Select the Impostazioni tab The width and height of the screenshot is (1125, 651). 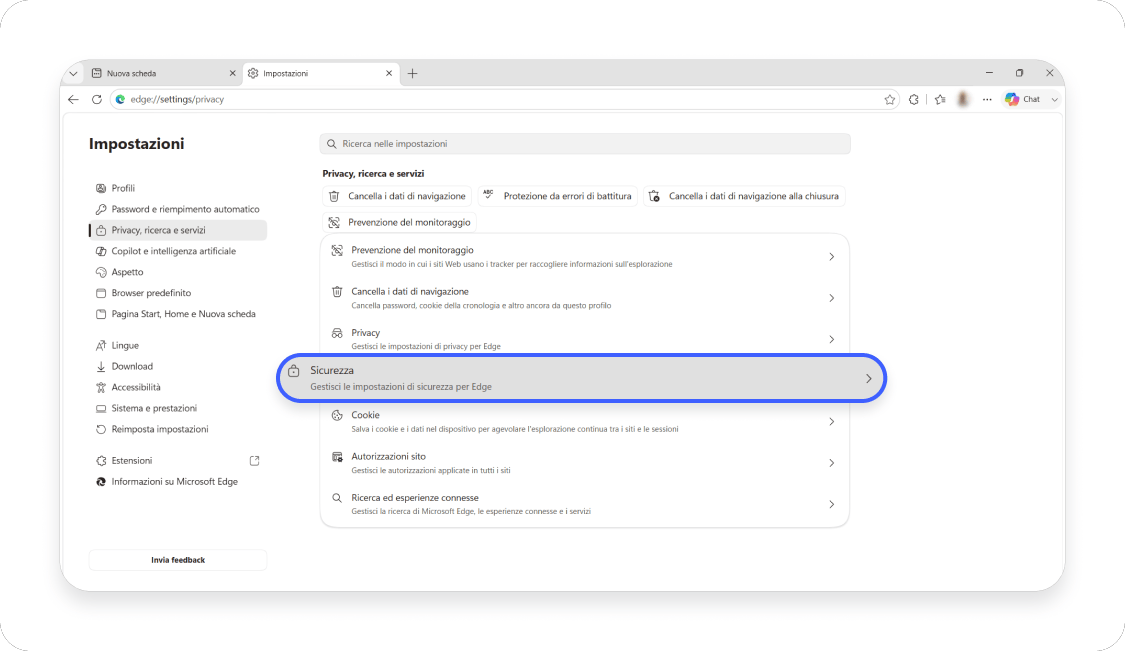[x=319, y=73]
